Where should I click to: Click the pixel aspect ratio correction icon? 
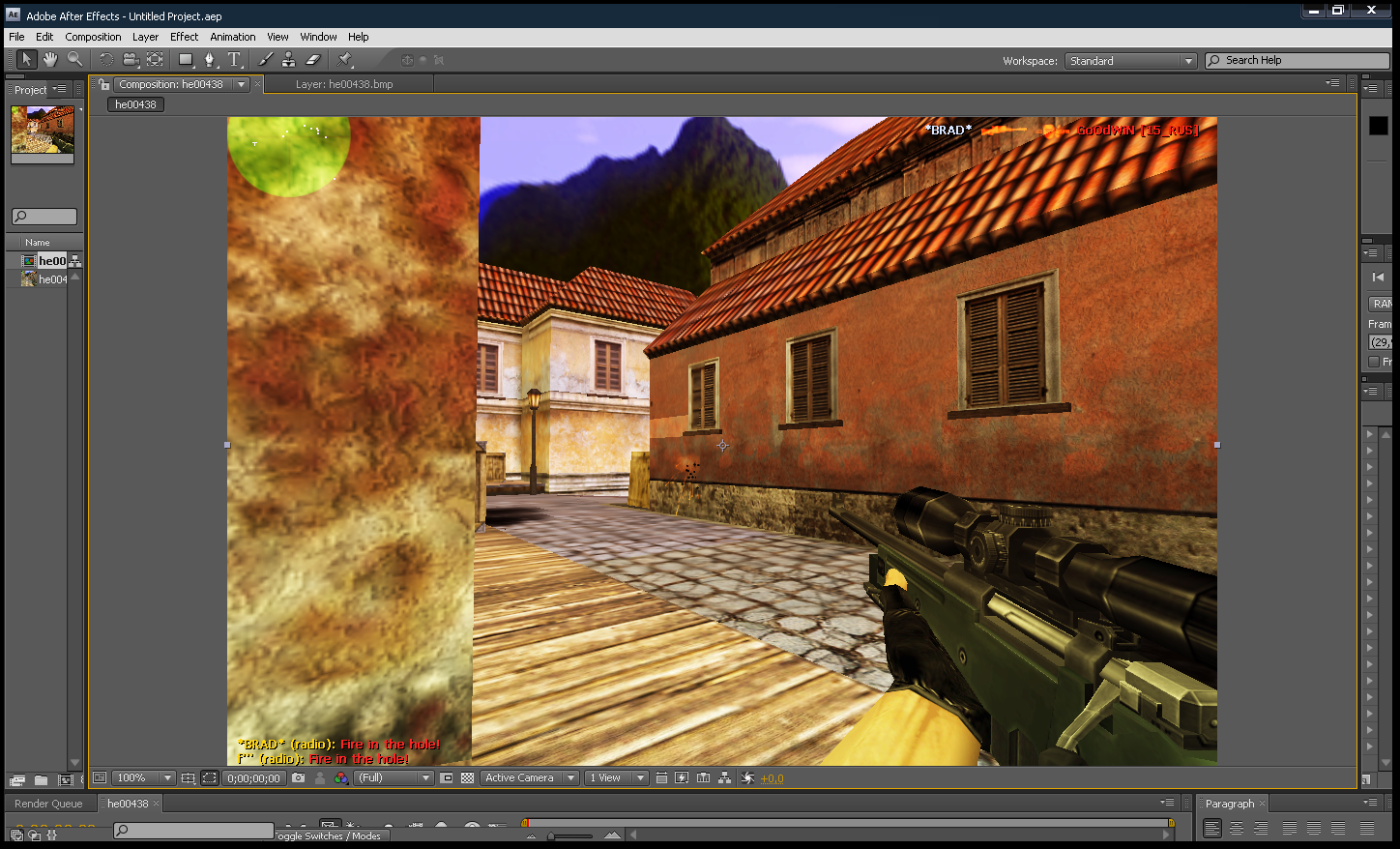[x=662, y=777]
